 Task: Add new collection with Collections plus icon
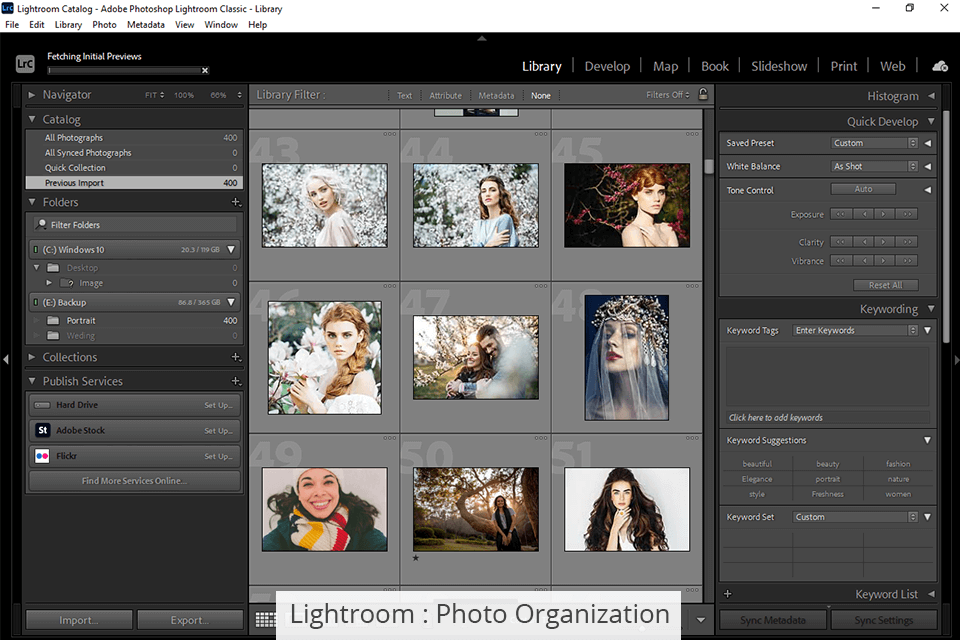pyautogui.click(x=236, y=357)
